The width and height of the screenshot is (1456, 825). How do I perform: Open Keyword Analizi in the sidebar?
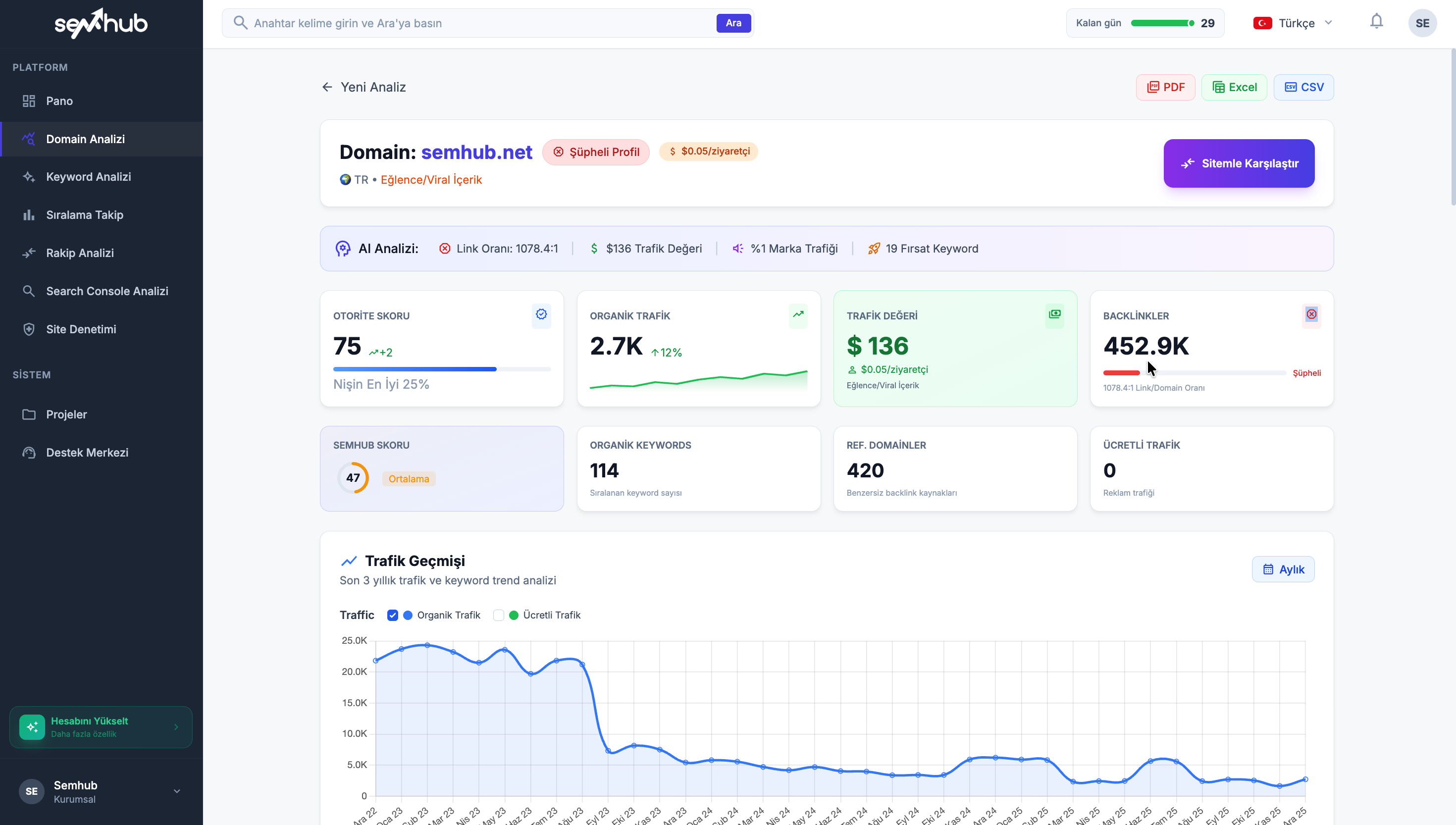coord(88,177)
